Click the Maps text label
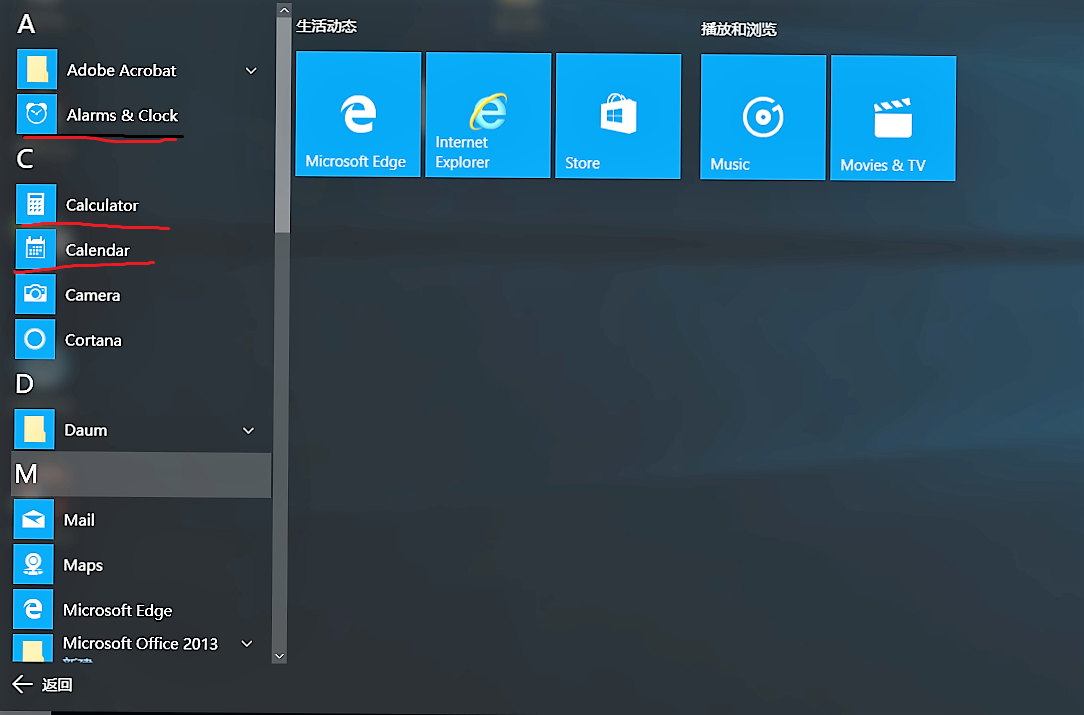This screenshot has width=1084, height=715. (83, 566)
